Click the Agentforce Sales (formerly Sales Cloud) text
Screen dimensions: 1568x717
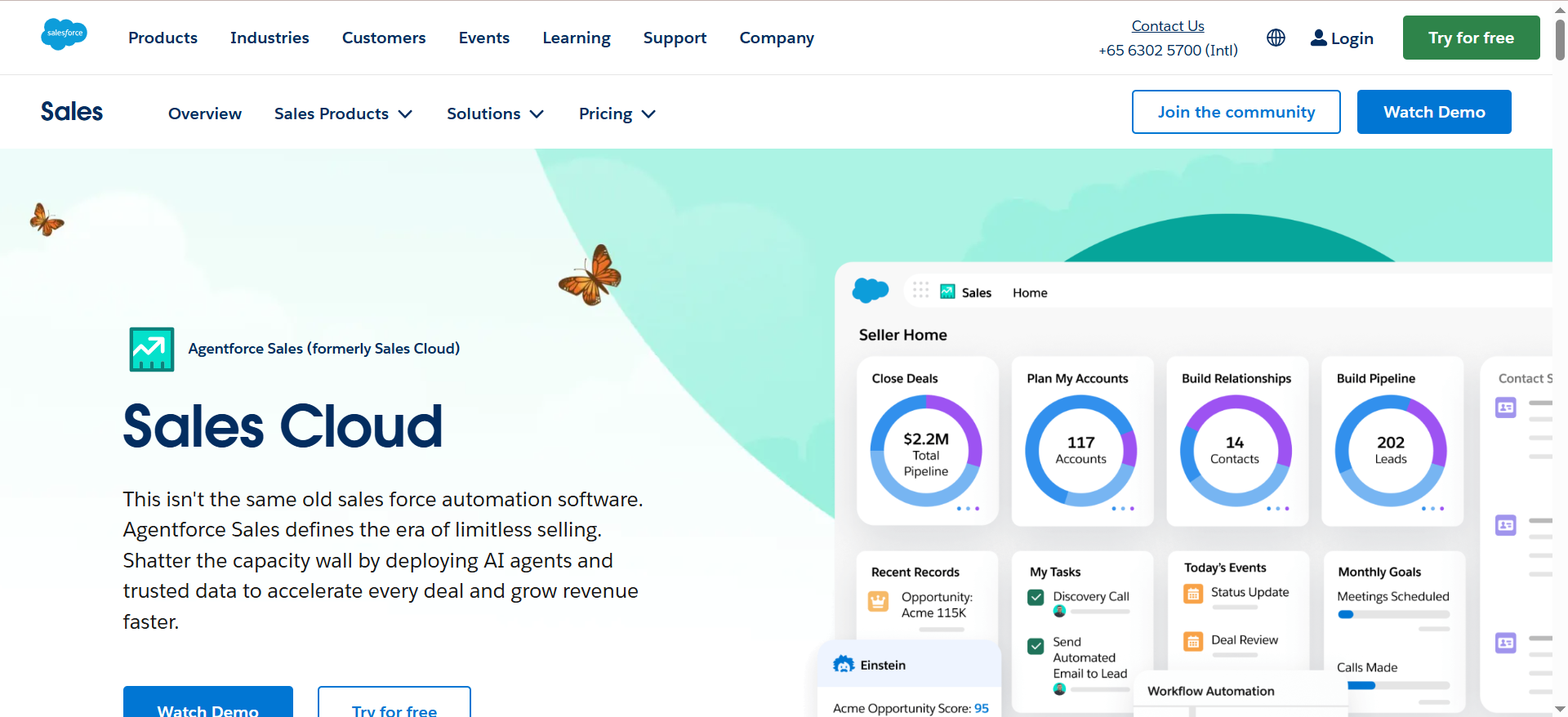pyautogui.click(x=324, y=349)
